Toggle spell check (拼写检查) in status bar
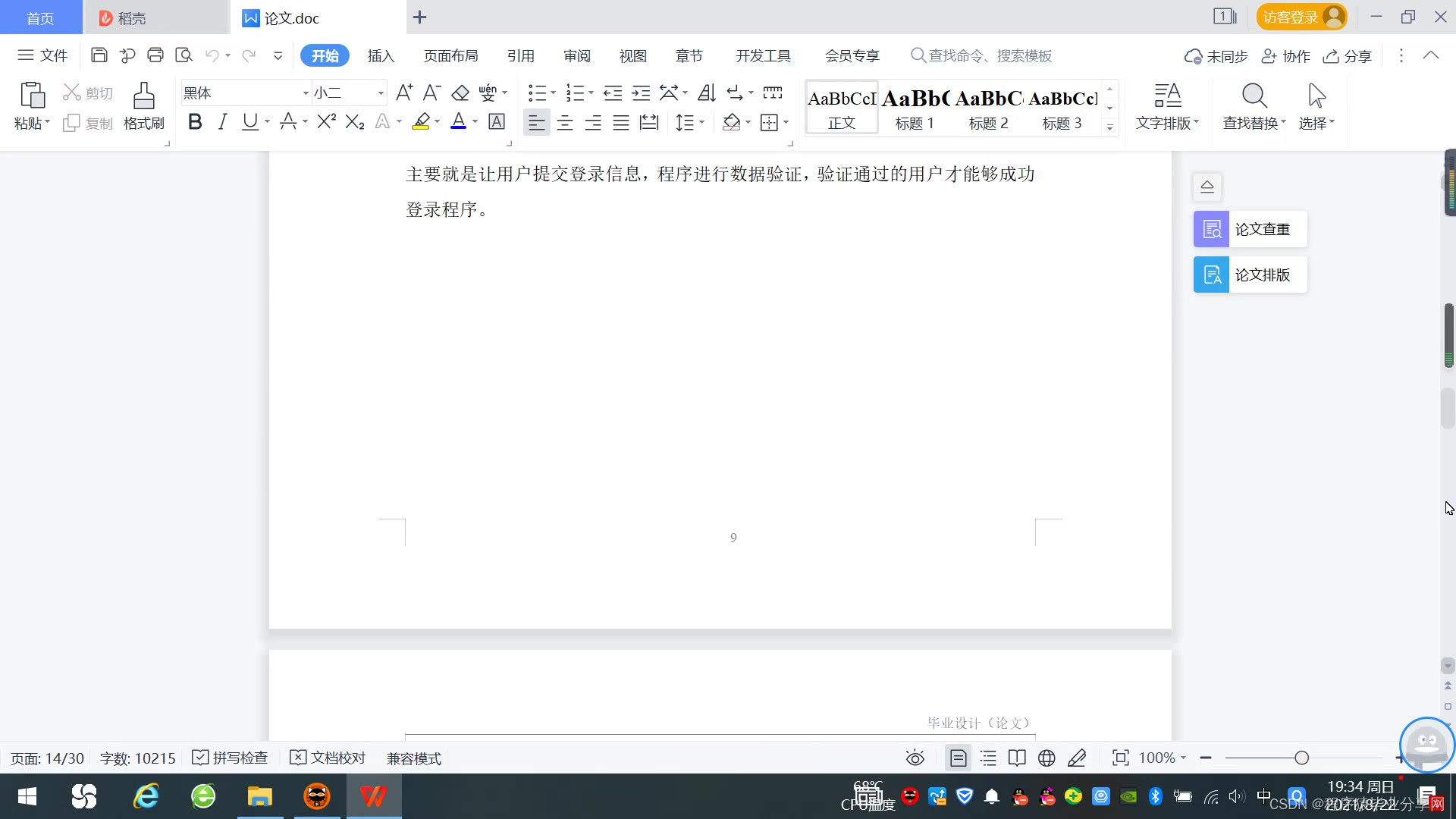Image resolution: width=1456 pixels, height=819 pixels. click(x=231, y=758)
